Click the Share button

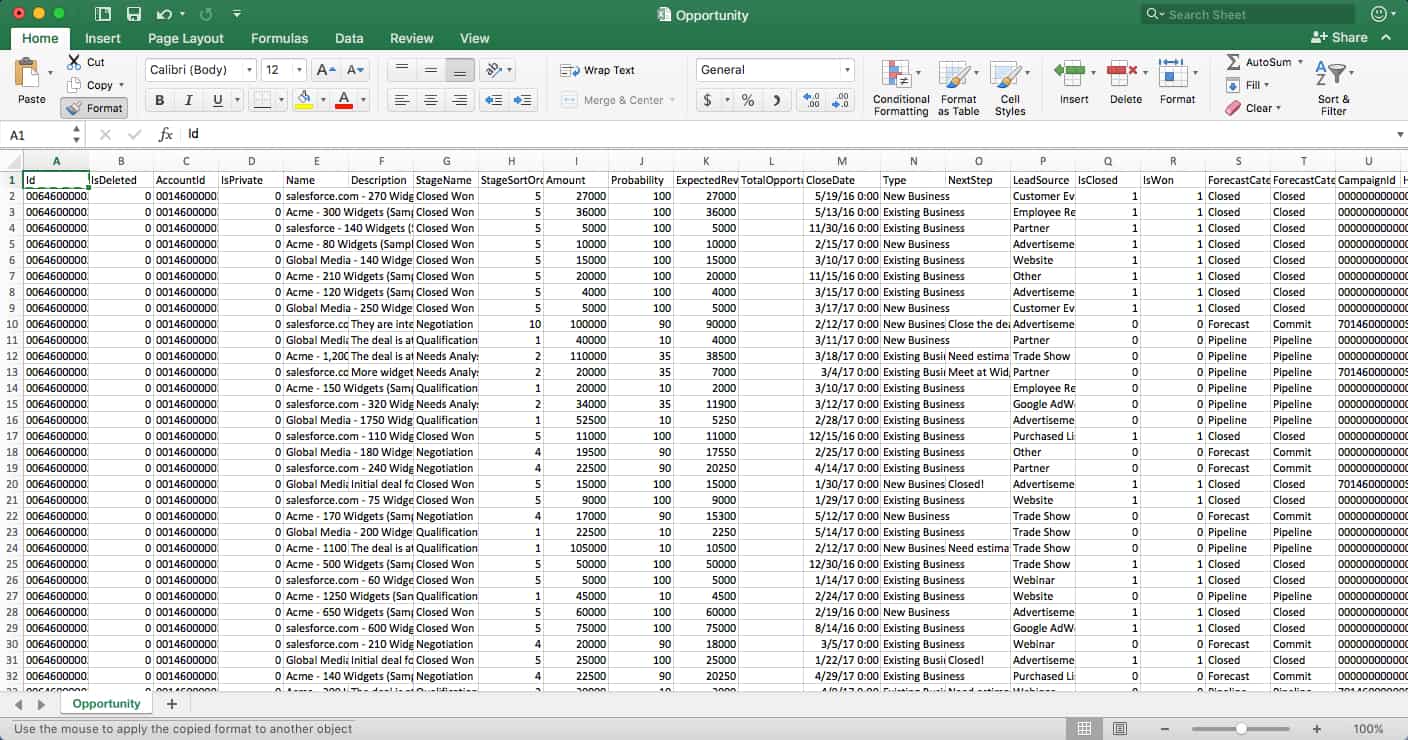[x=1339, y=37]
